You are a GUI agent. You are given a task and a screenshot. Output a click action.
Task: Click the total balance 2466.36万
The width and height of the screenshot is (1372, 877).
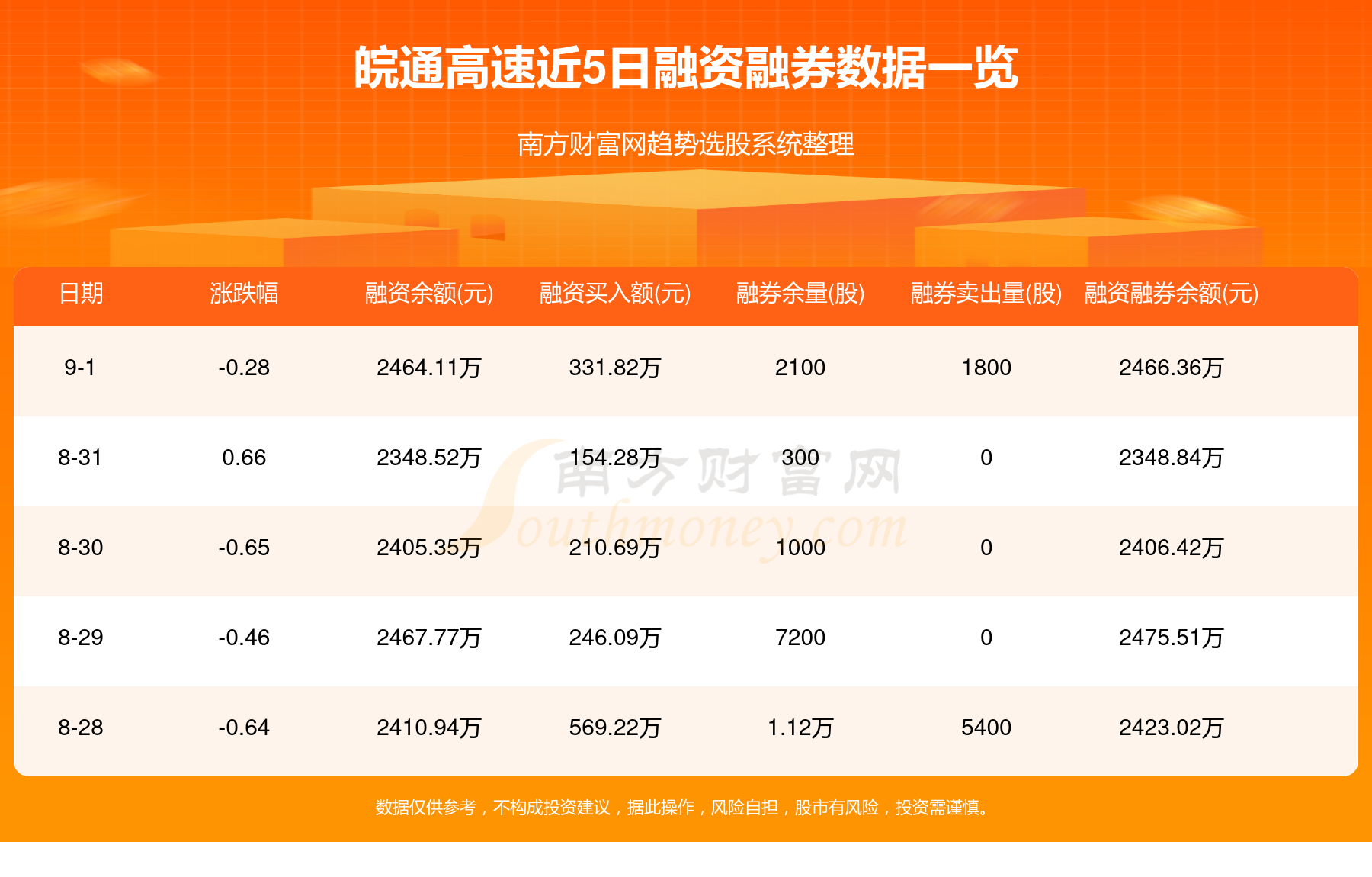(1172, 368)
